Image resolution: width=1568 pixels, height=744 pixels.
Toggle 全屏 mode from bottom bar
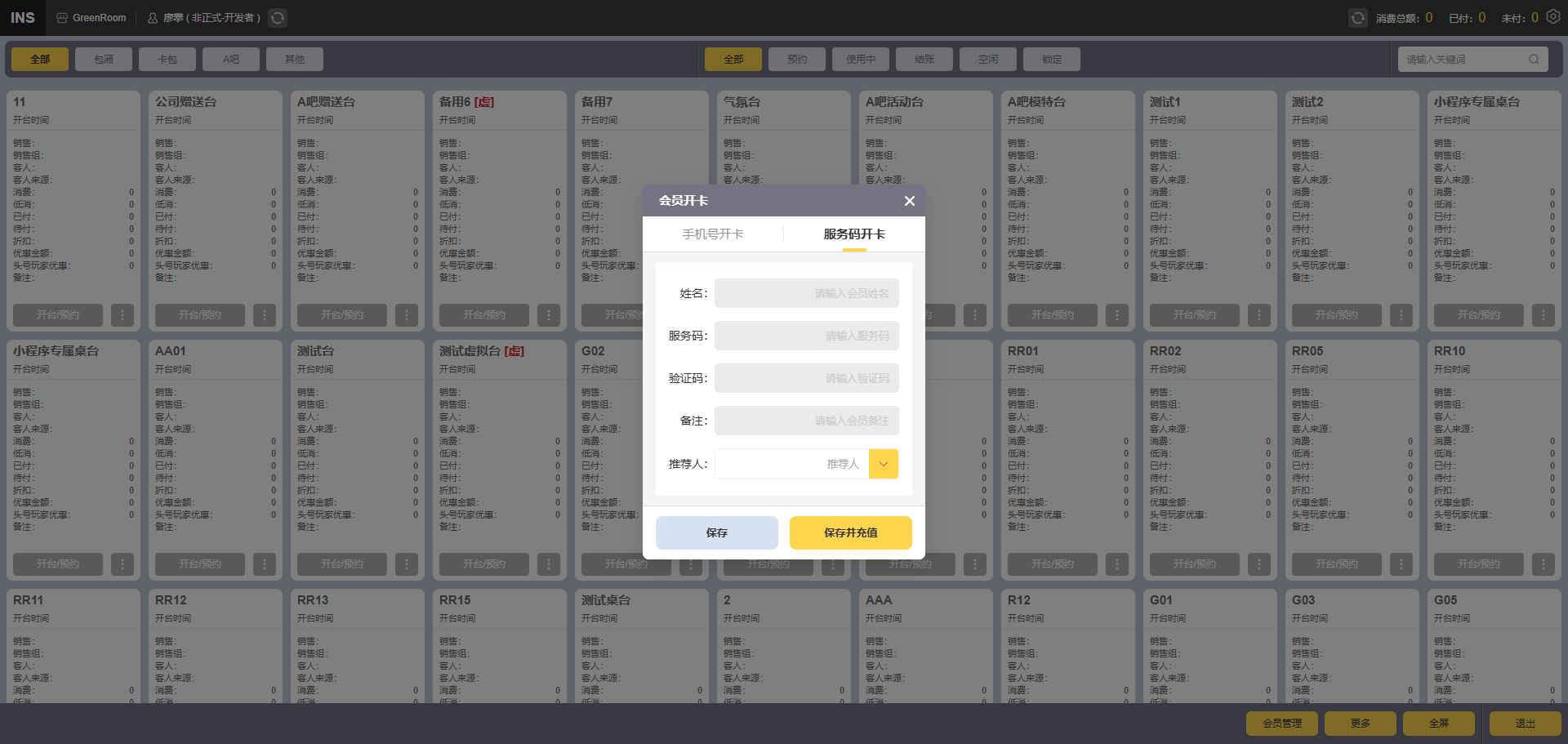pyautogui.click(x=1439, y=724)
